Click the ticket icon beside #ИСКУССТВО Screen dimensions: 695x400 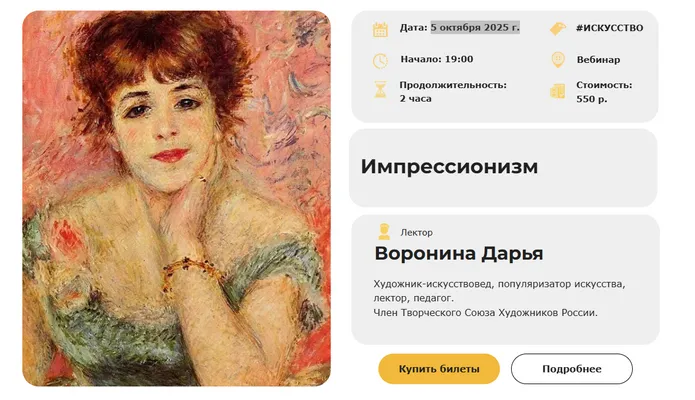coord(557,29)
